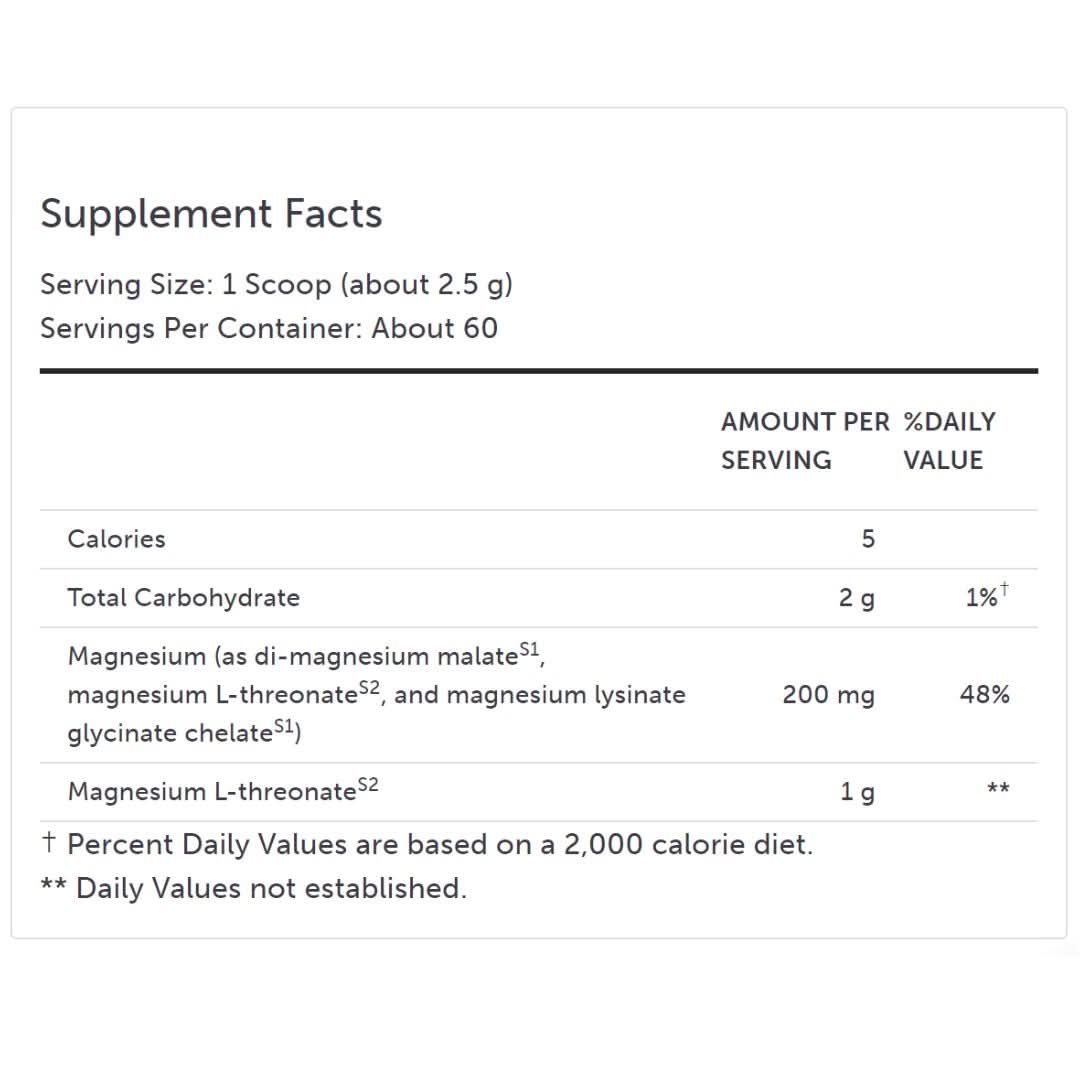Click the Supplement Facts heading
1080x1080 pixels.
pyautogui.click(x=211, y=214)
